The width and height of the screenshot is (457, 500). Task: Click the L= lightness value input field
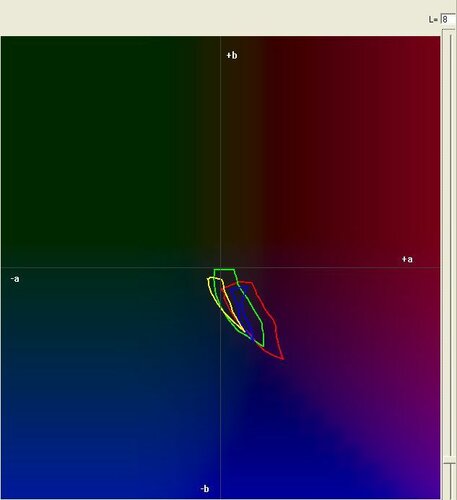click(448, 19)
